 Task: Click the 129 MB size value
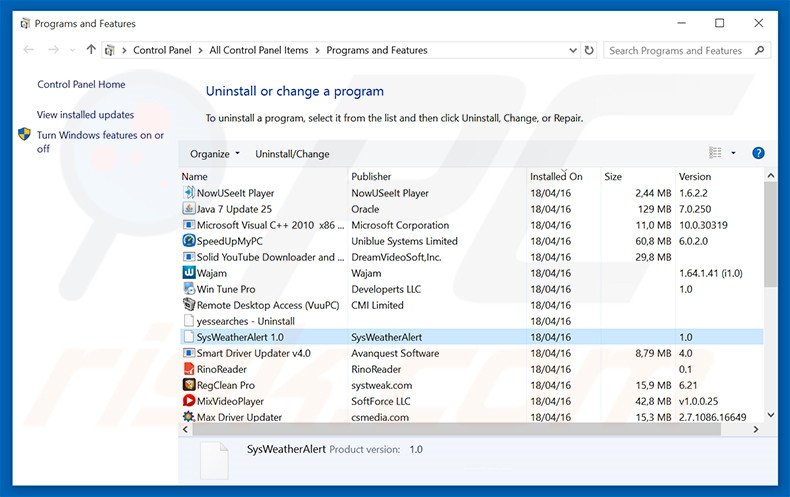[654, 209]
